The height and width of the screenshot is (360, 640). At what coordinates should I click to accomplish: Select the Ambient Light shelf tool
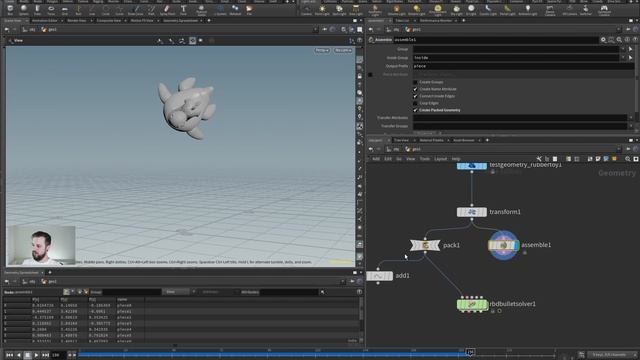coord(528,9)
